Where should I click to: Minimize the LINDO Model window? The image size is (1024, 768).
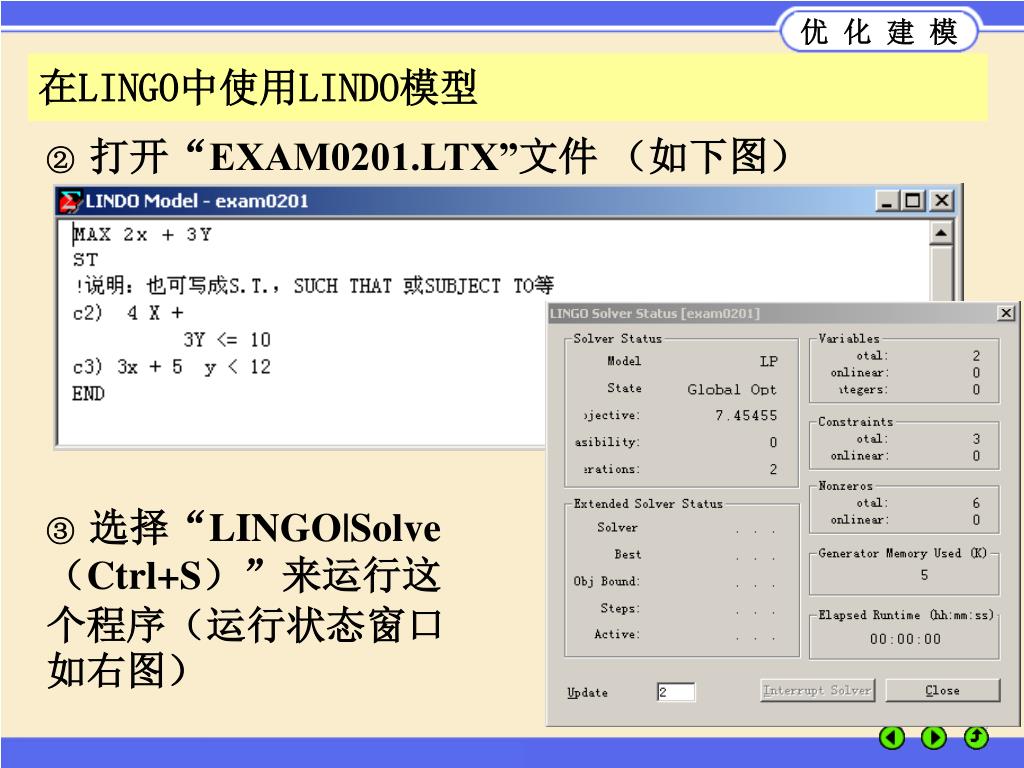point(887,200)
